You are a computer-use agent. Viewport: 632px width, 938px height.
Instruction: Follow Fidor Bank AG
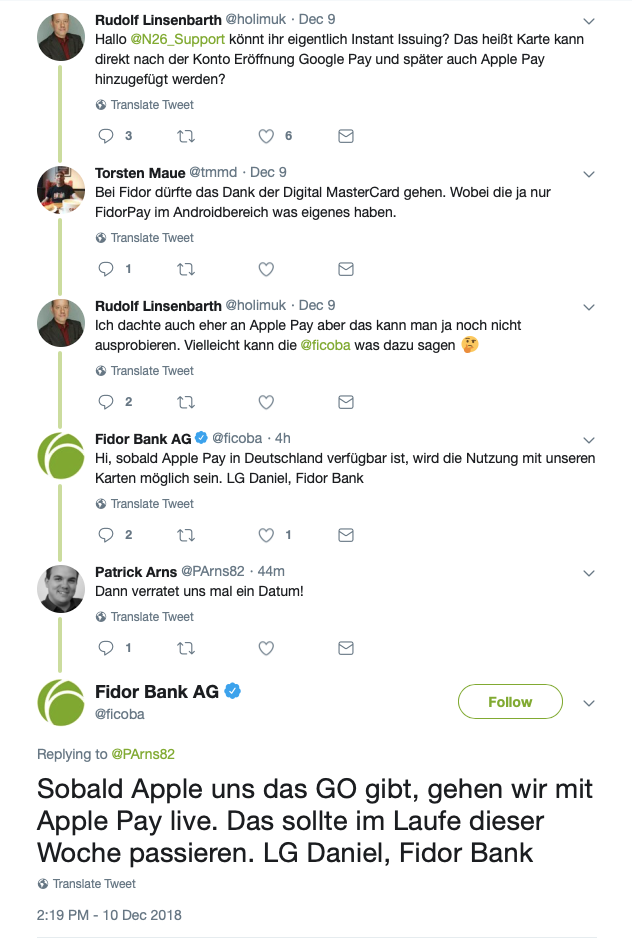tap(510, 702)
